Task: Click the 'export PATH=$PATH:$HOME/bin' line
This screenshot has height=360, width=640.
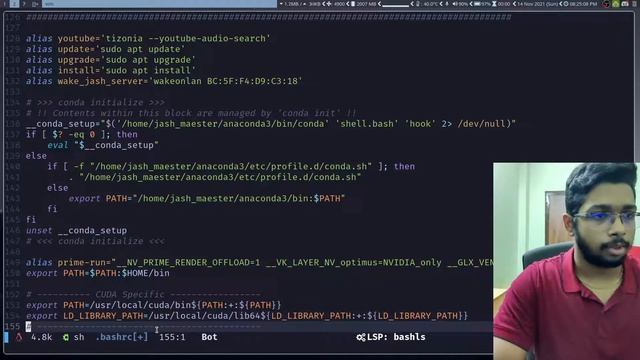Action: pyautogui.click(x=98, y=273)
